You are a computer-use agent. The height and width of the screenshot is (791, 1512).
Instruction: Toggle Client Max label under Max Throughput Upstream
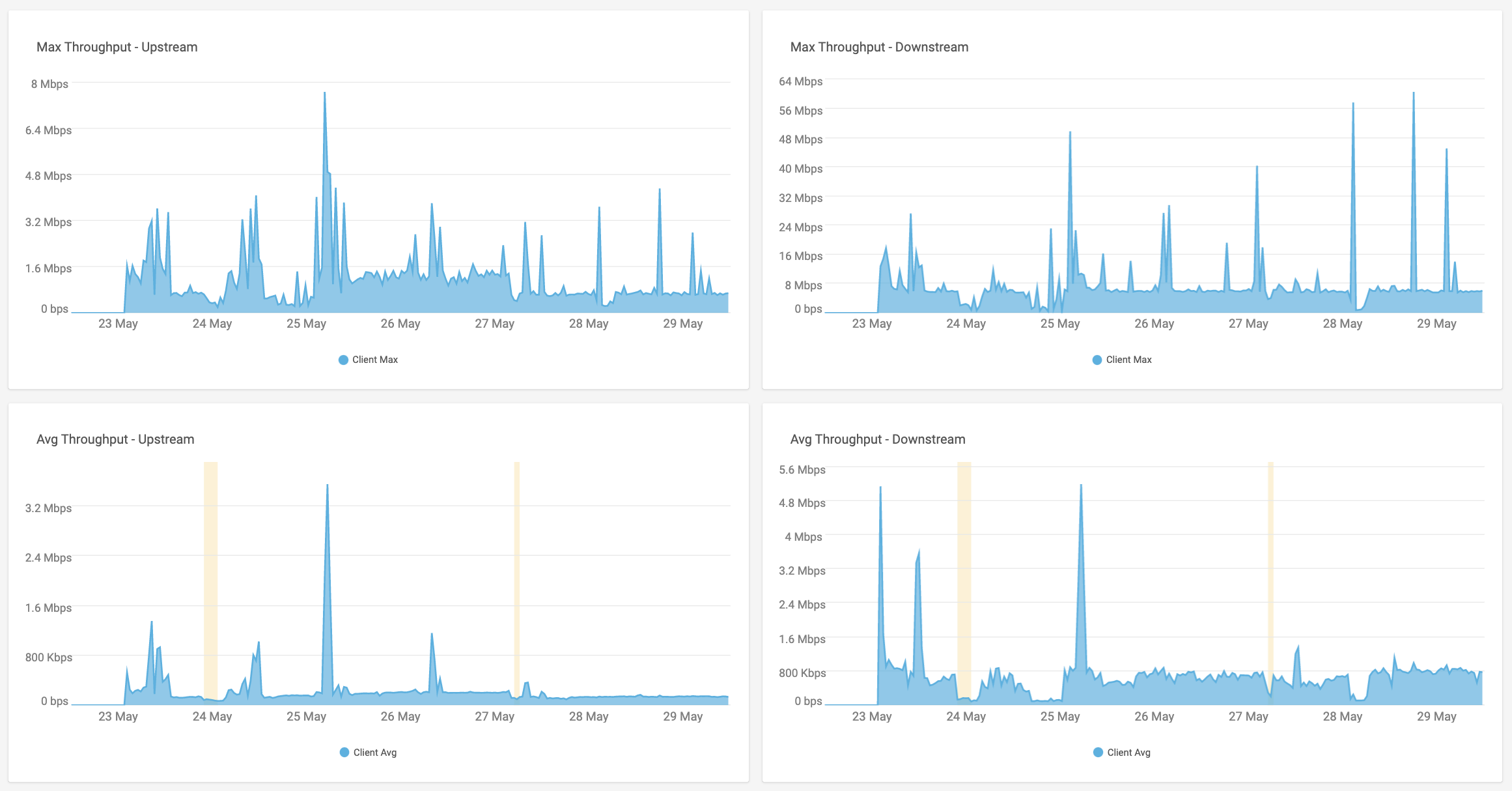(375, 360)
